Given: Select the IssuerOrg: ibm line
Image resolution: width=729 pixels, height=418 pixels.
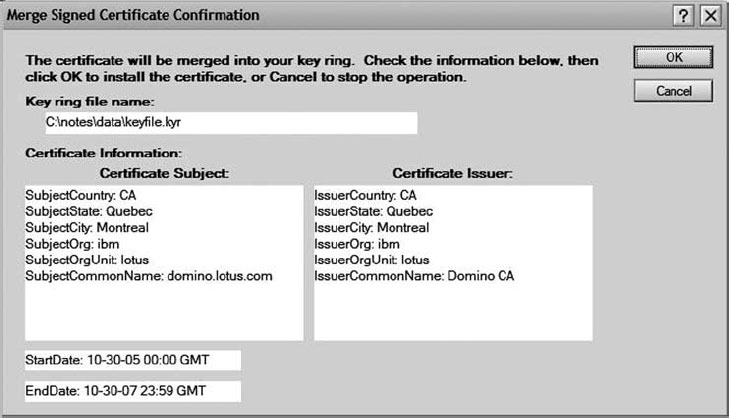Looking at the screenshot, I should [x=357, y=244].
